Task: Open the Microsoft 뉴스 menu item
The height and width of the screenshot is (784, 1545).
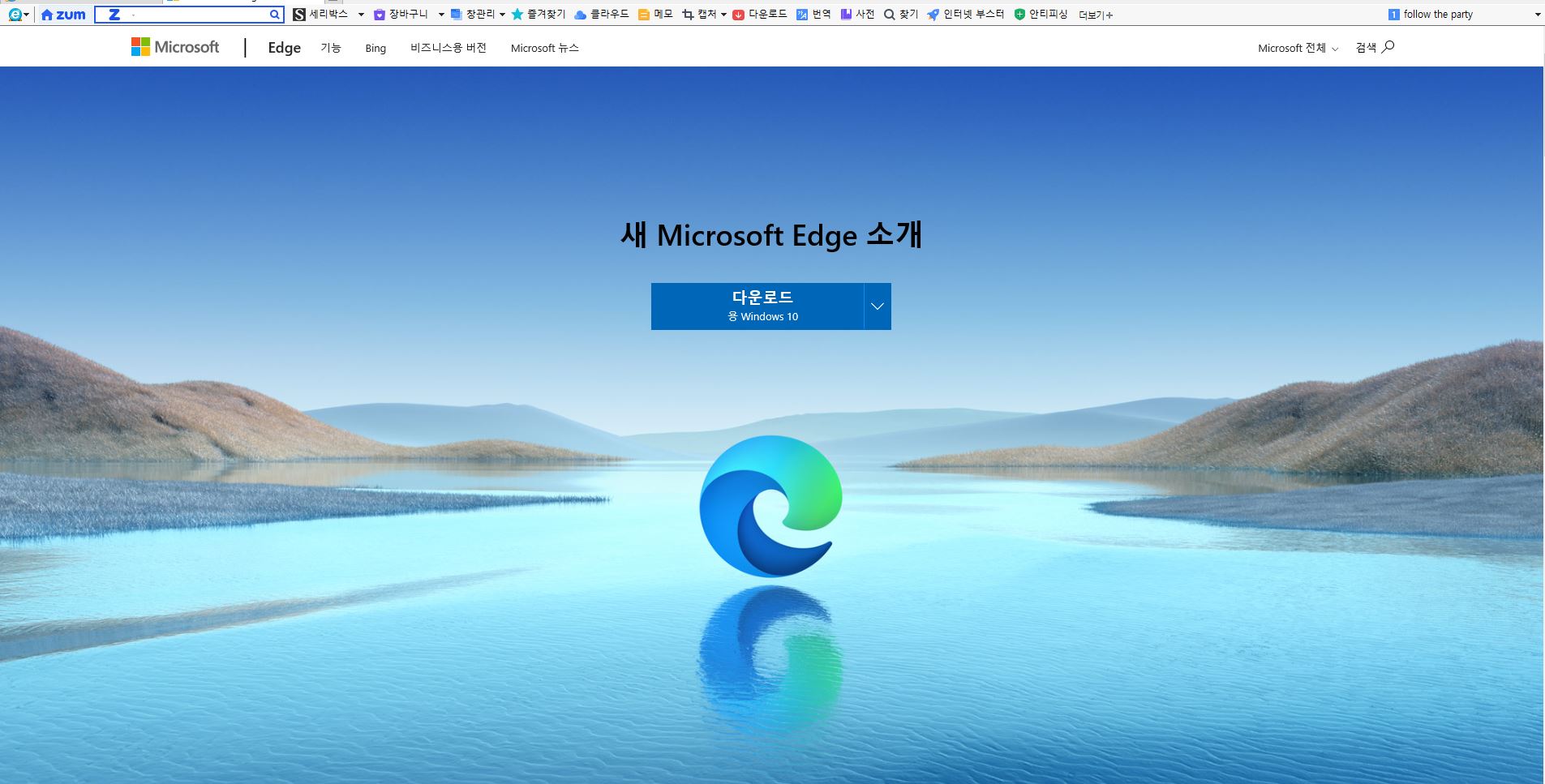Action: [x=545, y=48]
